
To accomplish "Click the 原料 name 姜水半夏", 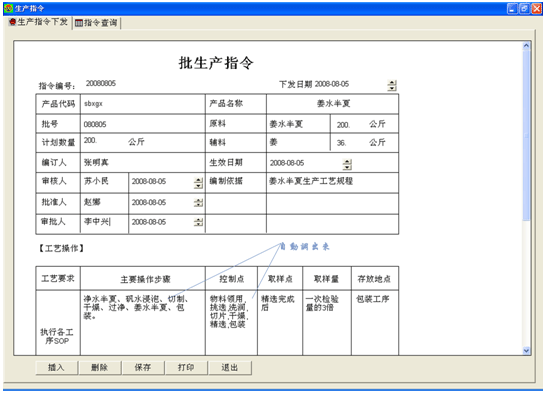I will click(x=298, y=124).
